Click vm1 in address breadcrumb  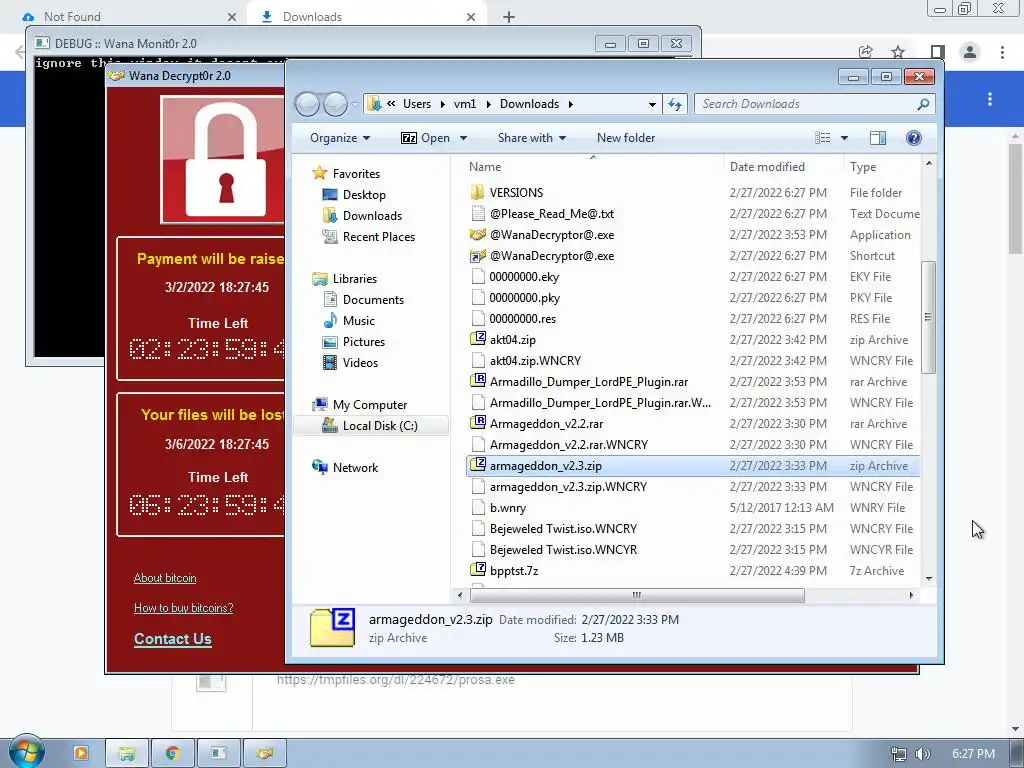pyautogui.click(x=465, y=104)
